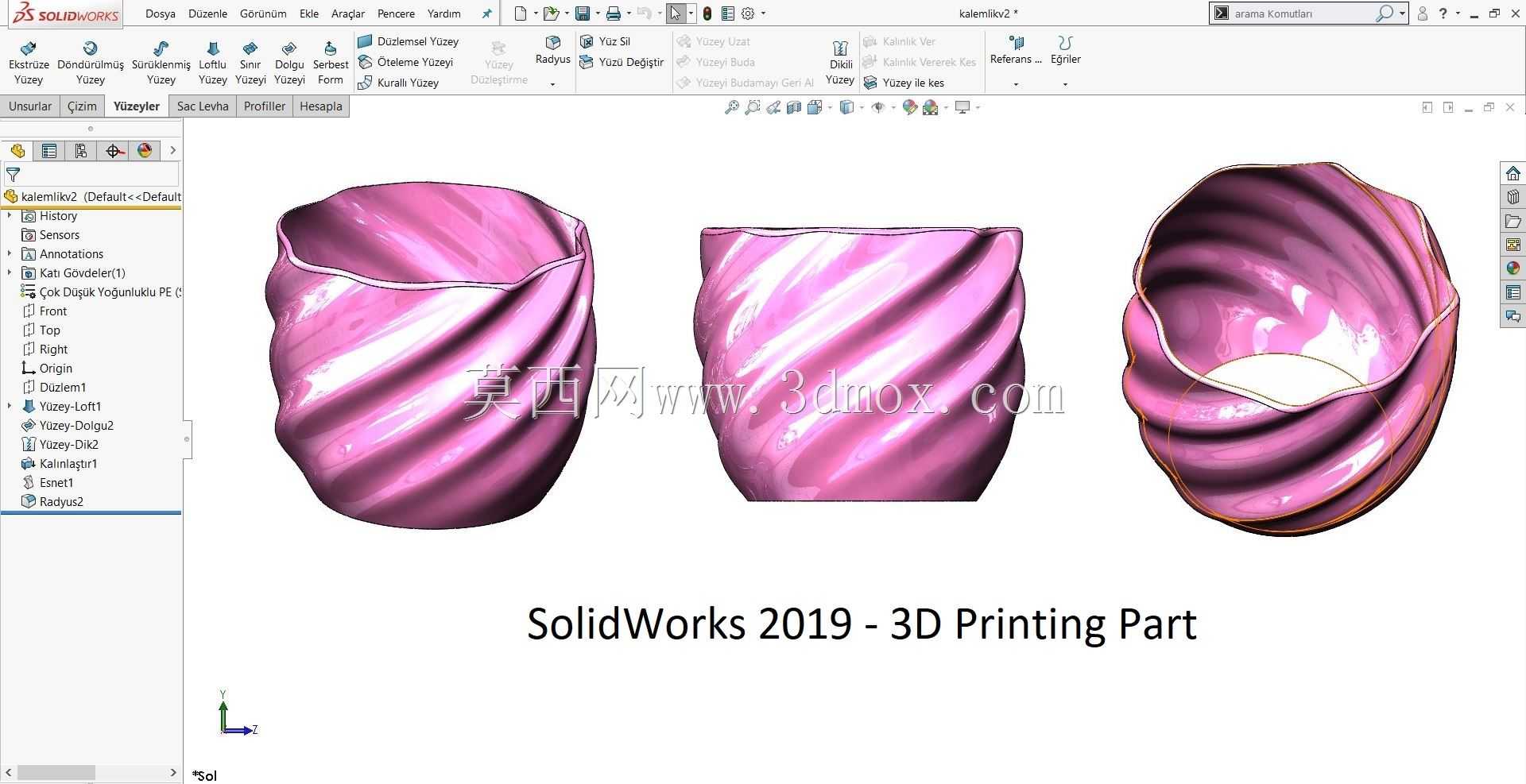Click the Dikili Yüzey knit surface tool
Viewport: 1526px width, 784px height.
[840, 63]
